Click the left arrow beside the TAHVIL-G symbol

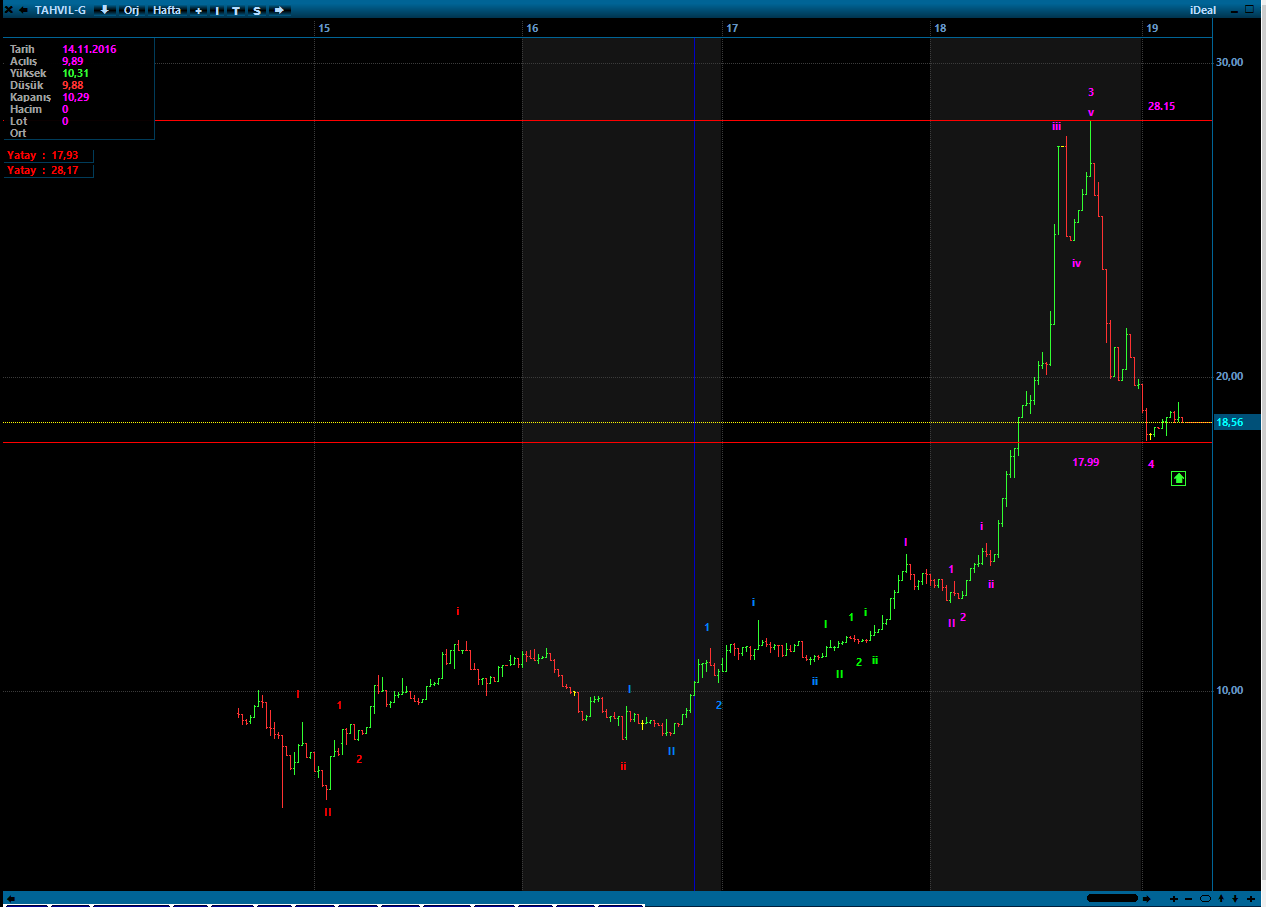pos(22,9)
